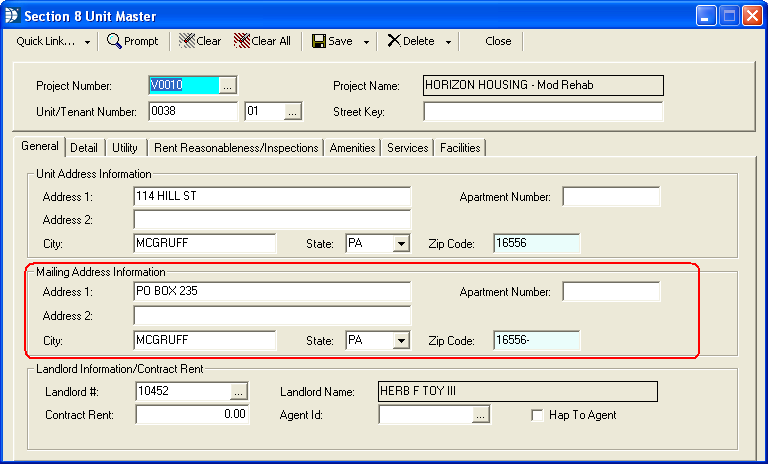Minimize the Section 8 Unit Master window

706,16
